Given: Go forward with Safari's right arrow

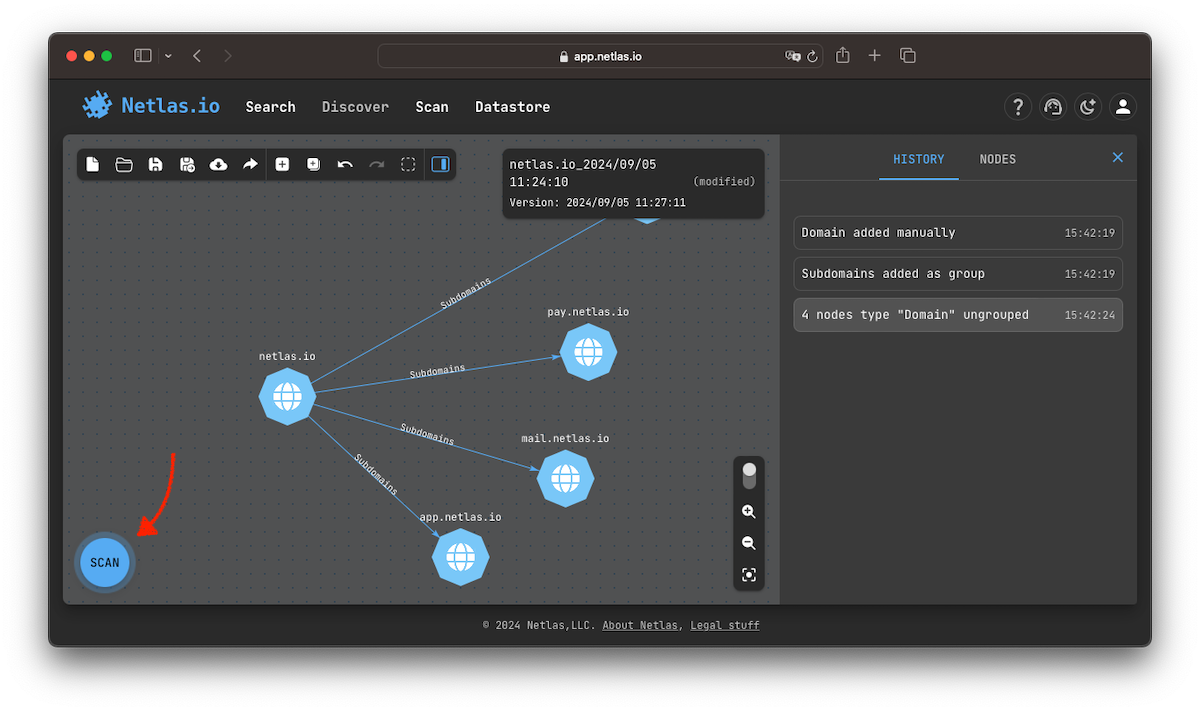Looking at the screenshot, I should point(228,56).
